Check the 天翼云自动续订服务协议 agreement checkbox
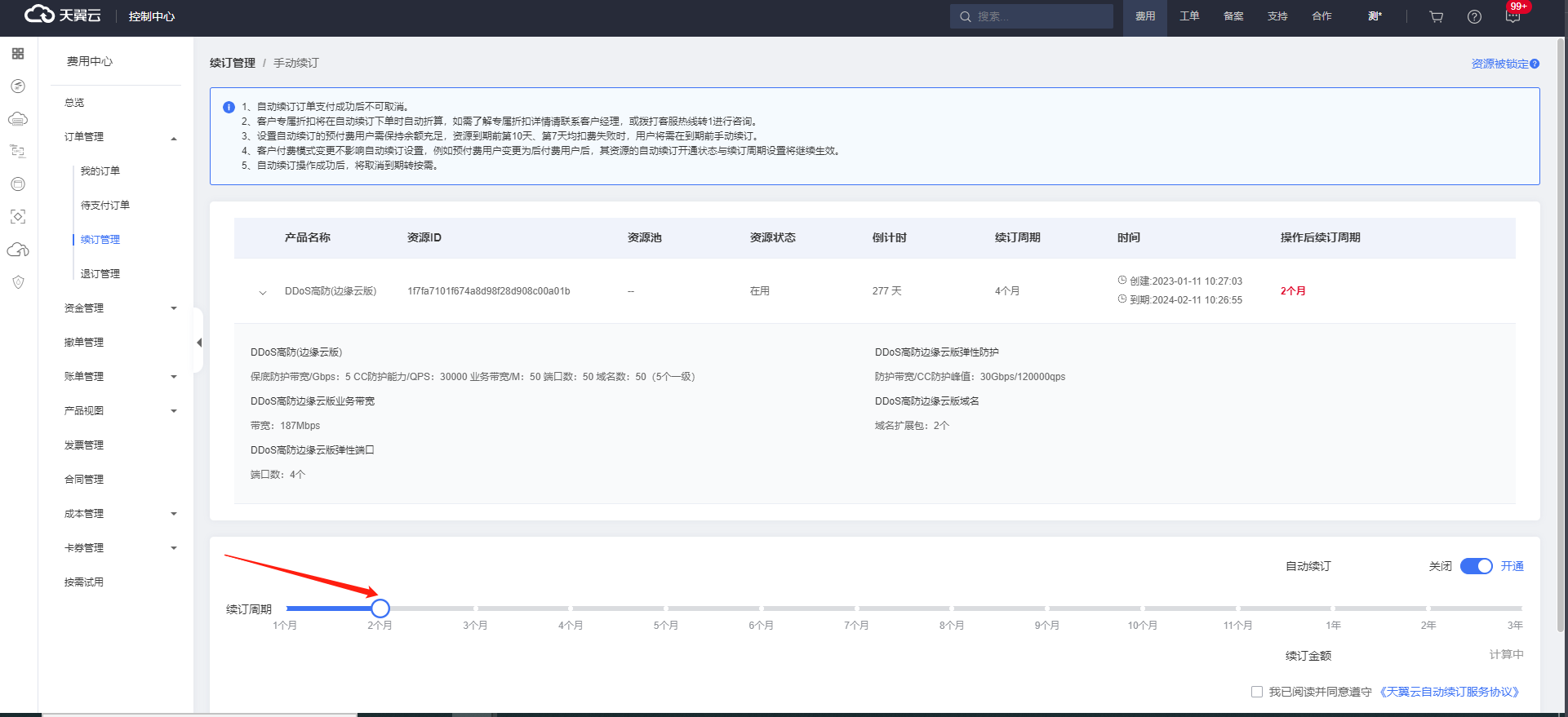This screenshot has height=717, width=1568. click(x=1257, y=692)
